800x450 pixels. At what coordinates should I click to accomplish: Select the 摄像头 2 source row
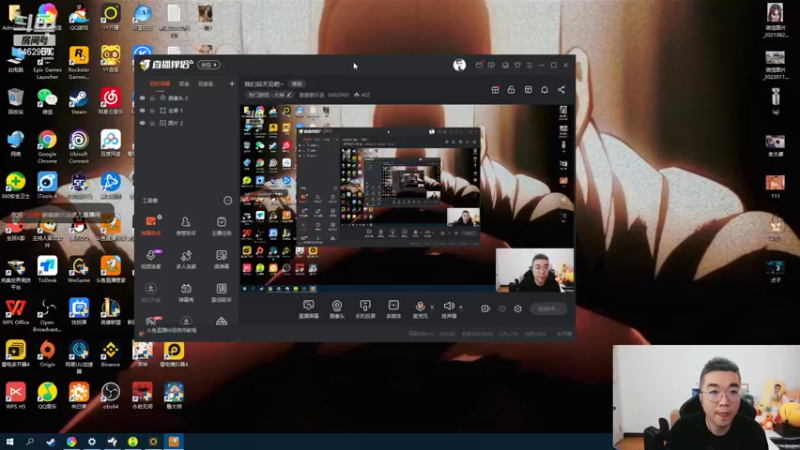click(187, 98)
